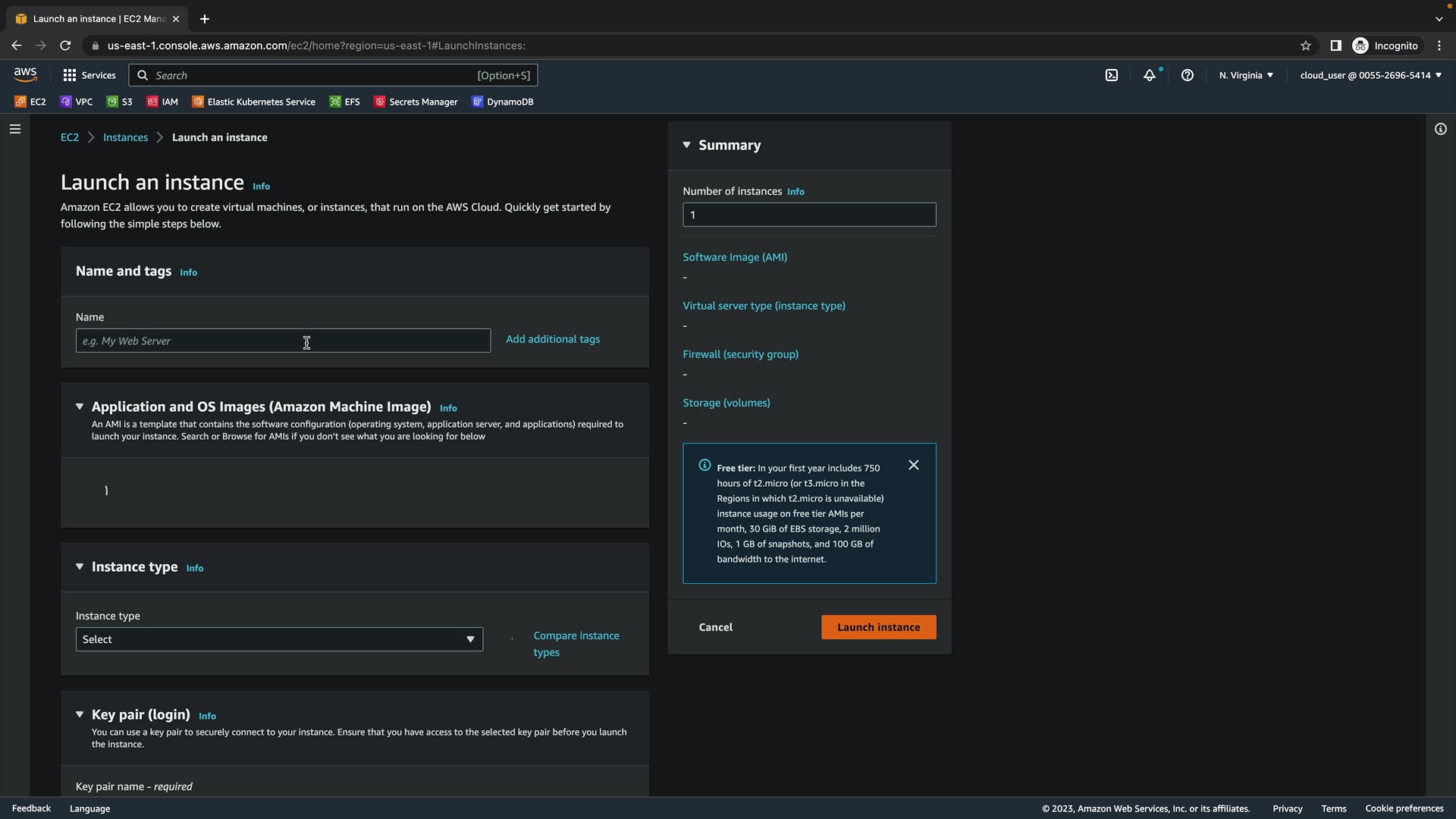Open the left navigation hamburger menu

[14, 130]
